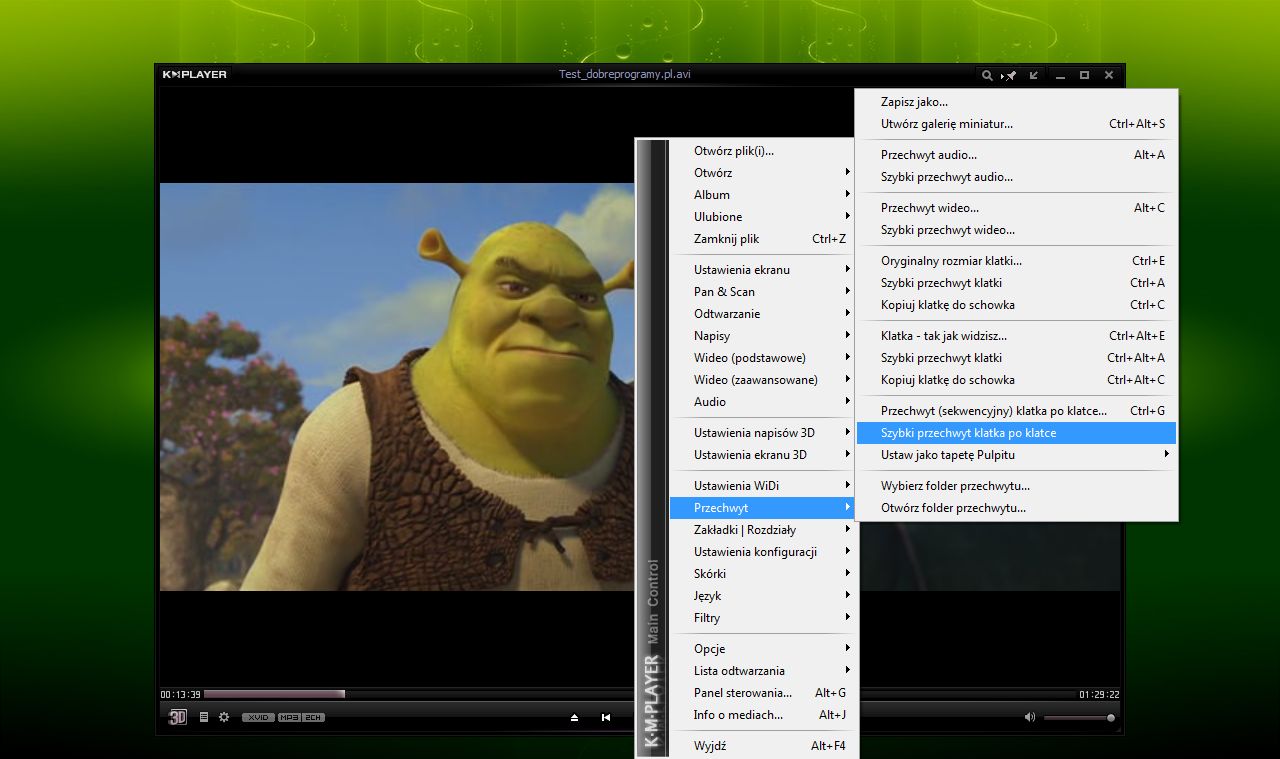Click the 3D mode icon
The width and height of the screenshot is (1280, 759).
(x=177, y=717)
